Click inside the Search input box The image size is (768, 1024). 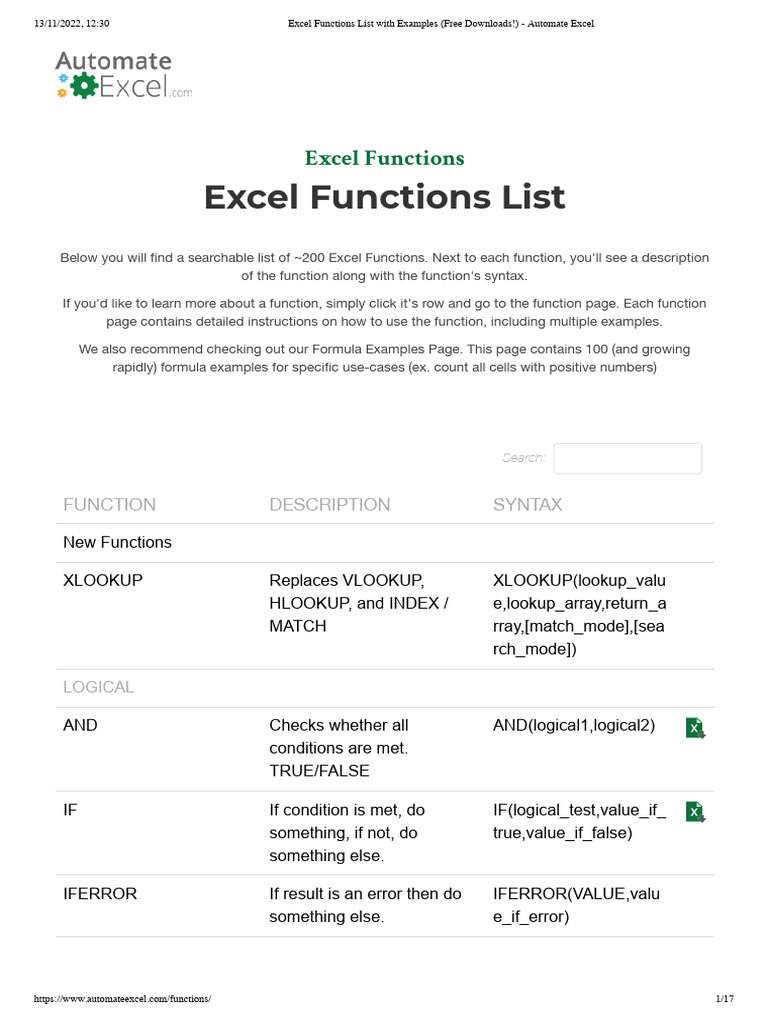(627, 458)
